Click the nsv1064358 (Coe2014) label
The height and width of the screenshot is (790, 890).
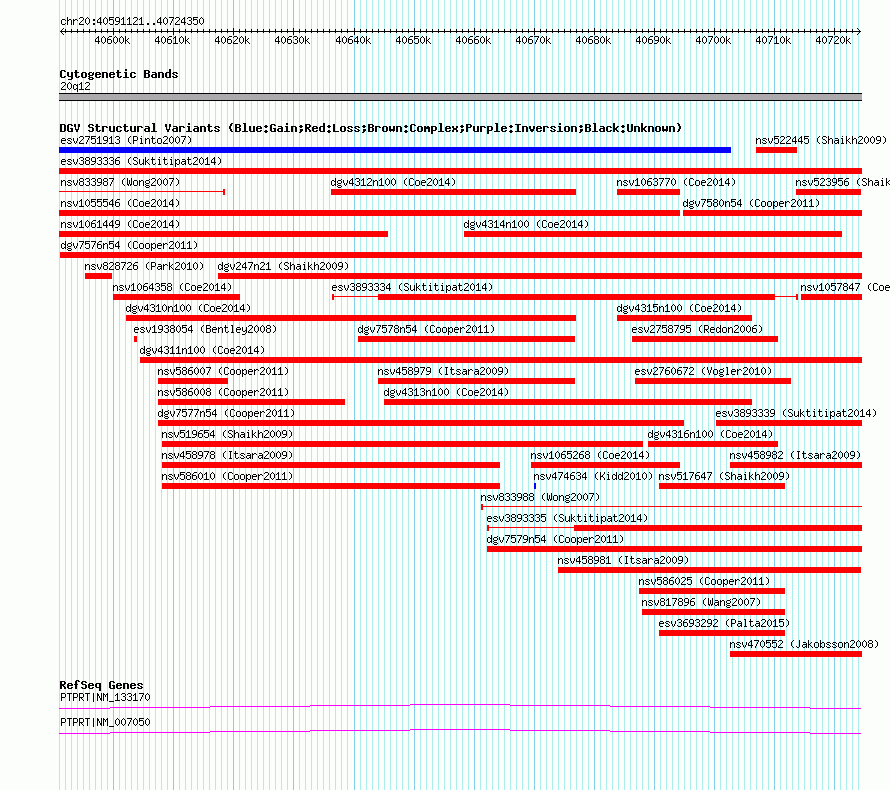click(x=172, y=287)
